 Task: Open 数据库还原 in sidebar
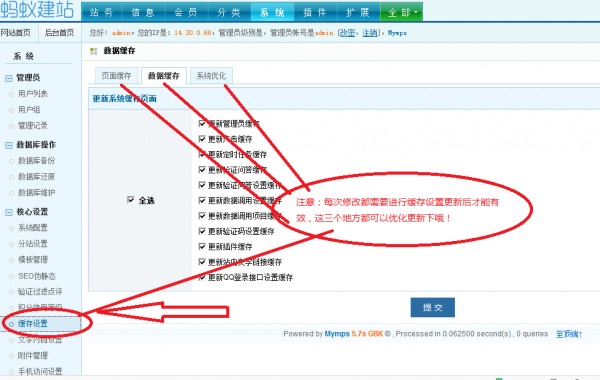click(36, 177)
